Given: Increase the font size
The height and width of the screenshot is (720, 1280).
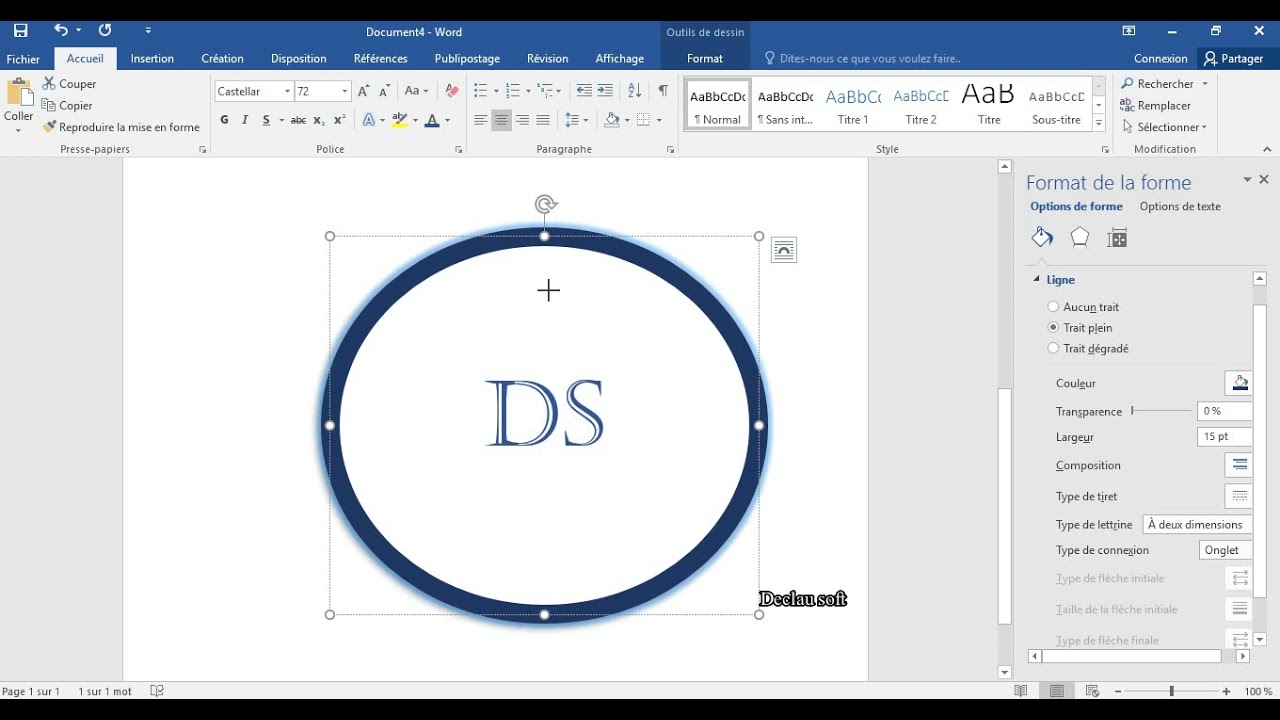Looking at the screenshot, I should pyautogui.click(x=363, y=91).
